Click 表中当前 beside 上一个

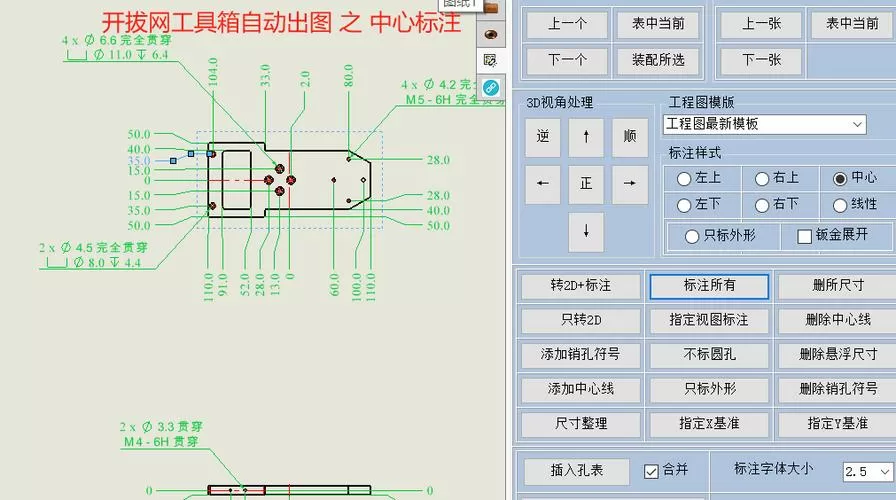click(x=658, y=24)
